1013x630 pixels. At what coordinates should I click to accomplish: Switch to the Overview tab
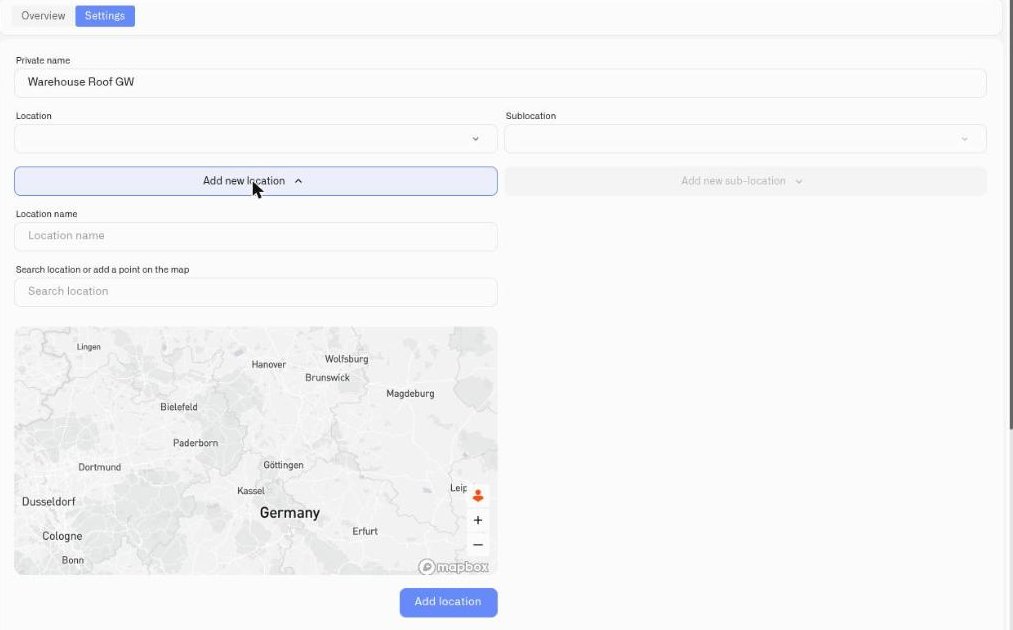click(43, 16)
